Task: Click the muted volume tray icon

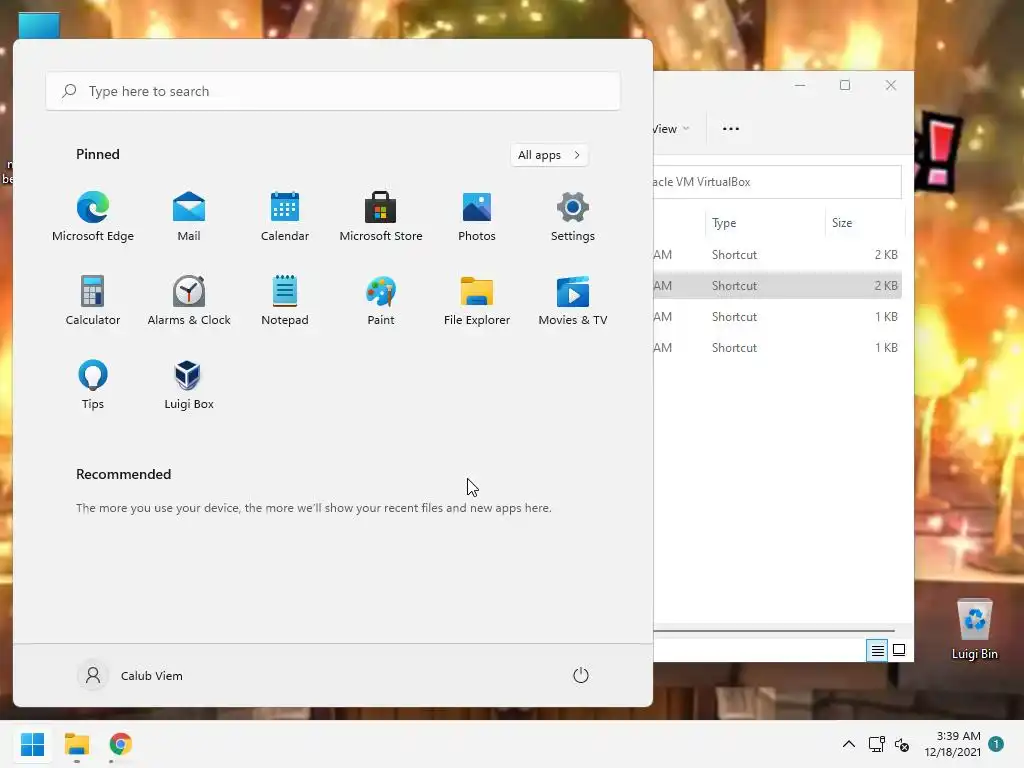Action: [902, 744]
